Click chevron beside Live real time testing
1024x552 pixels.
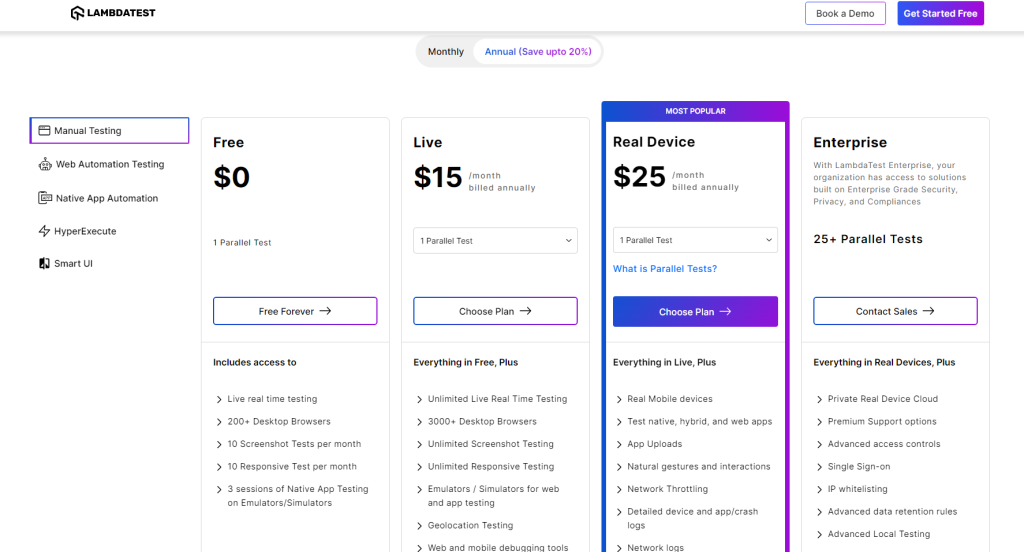(x=219, y=399)
